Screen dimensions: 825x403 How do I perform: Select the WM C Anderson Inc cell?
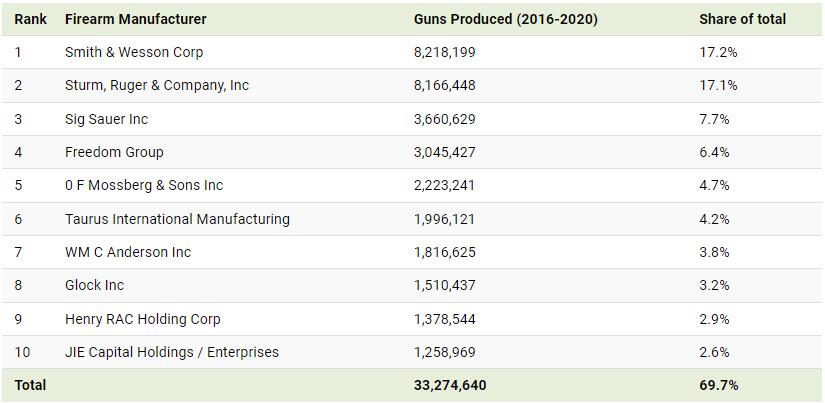pyautogui.click(x=127, y=252)
